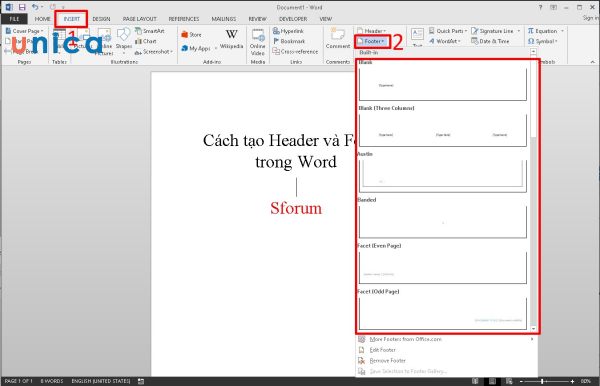Click the Undo arrow in title bar
Image resolution: width=600 pixels, height=386 pixels.
click(x=35, y=7)
